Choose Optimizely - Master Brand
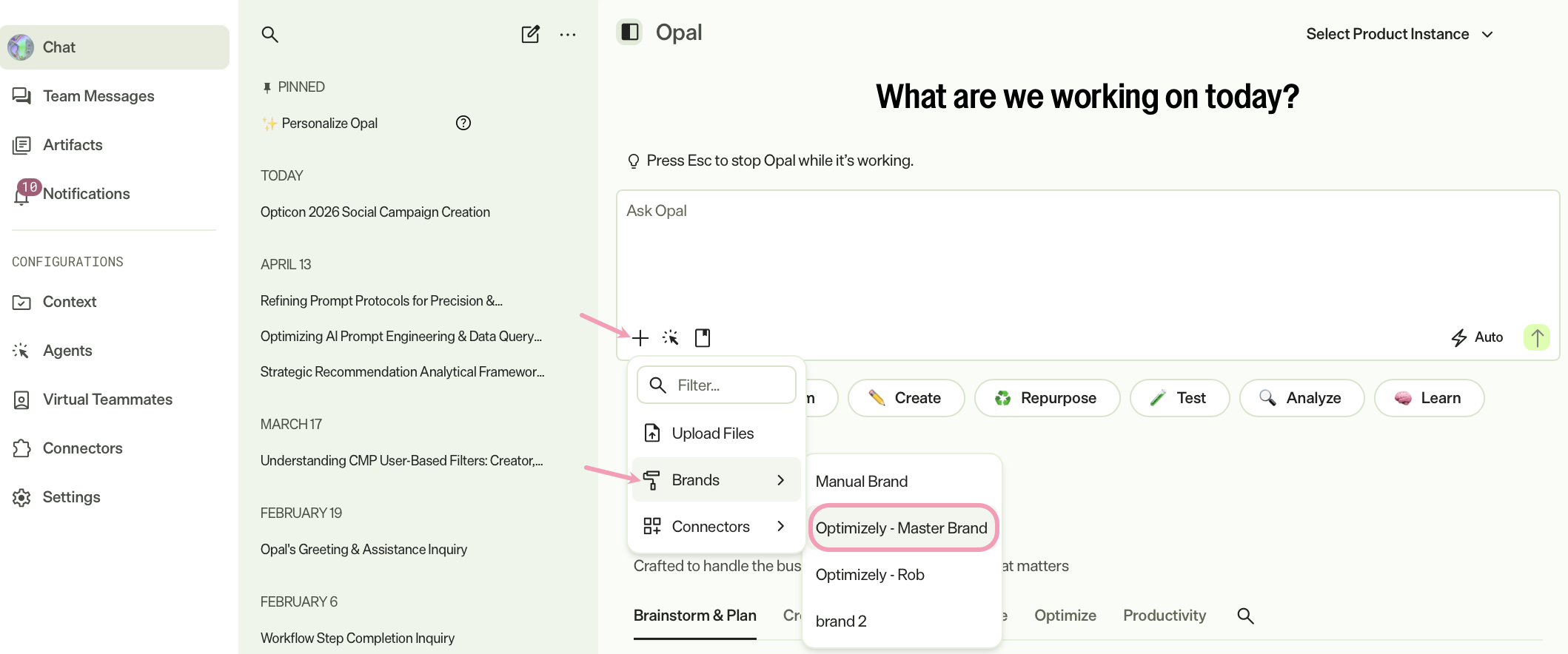This screenshot has height=654, width=1568. coord(902,528)
